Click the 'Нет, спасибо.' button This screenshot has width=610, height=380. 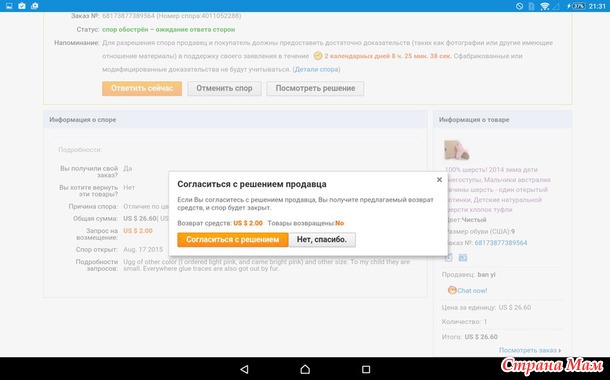[322, 240]
